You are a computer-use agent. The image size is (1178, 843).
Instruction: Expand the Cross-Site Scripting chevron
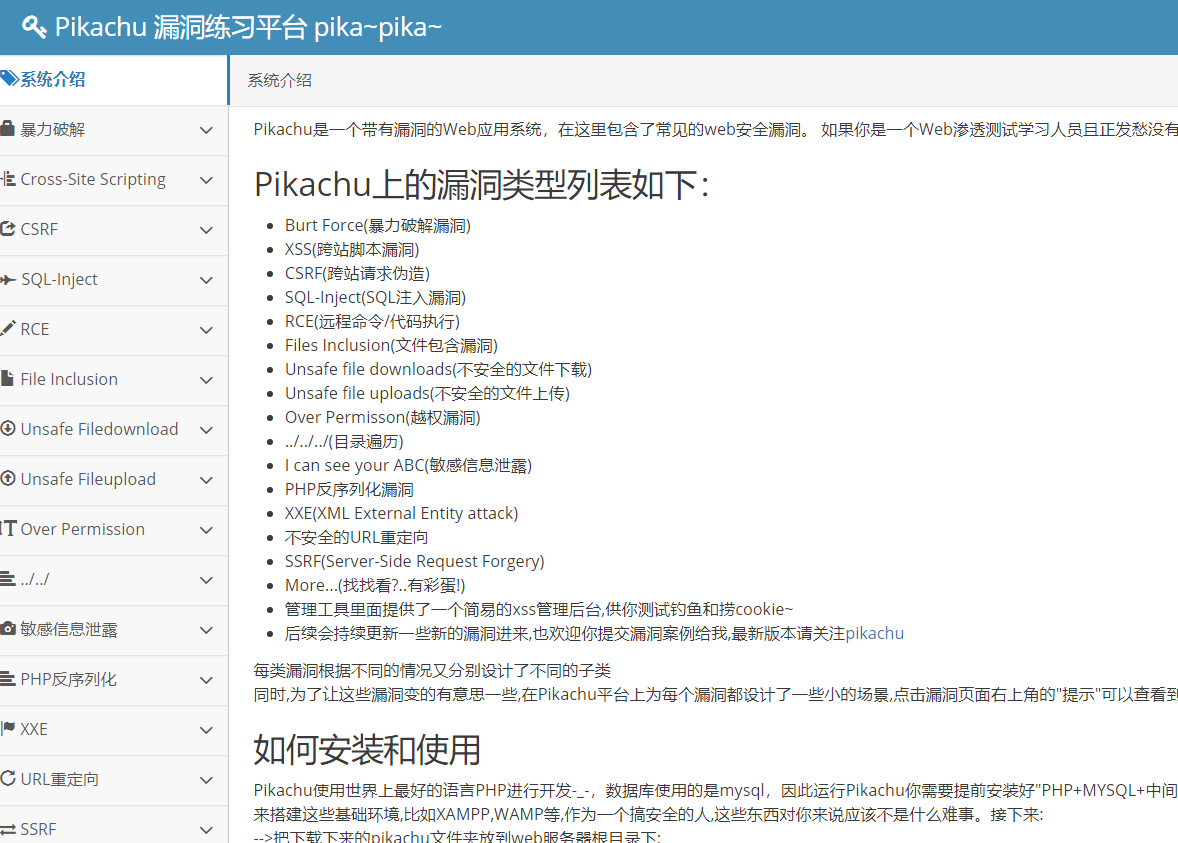[207, 180]
